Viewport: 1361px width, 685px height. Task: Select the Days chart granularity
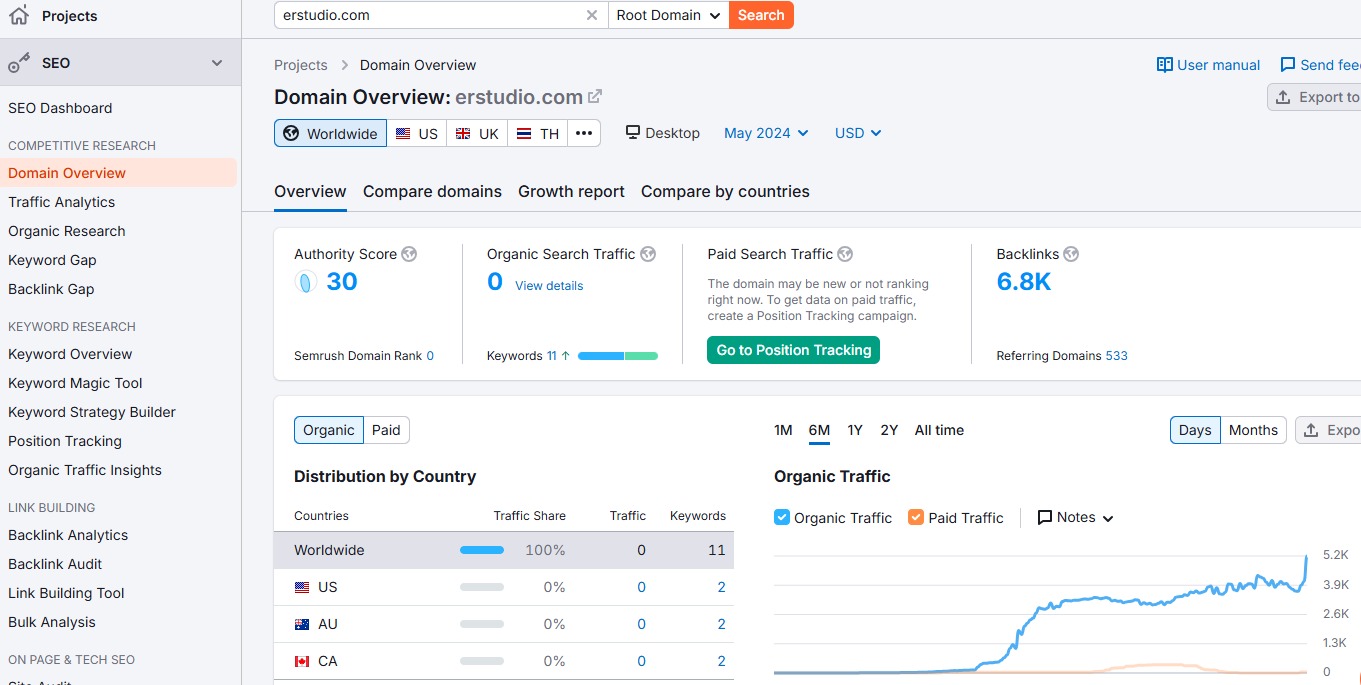coord(1195,430)
